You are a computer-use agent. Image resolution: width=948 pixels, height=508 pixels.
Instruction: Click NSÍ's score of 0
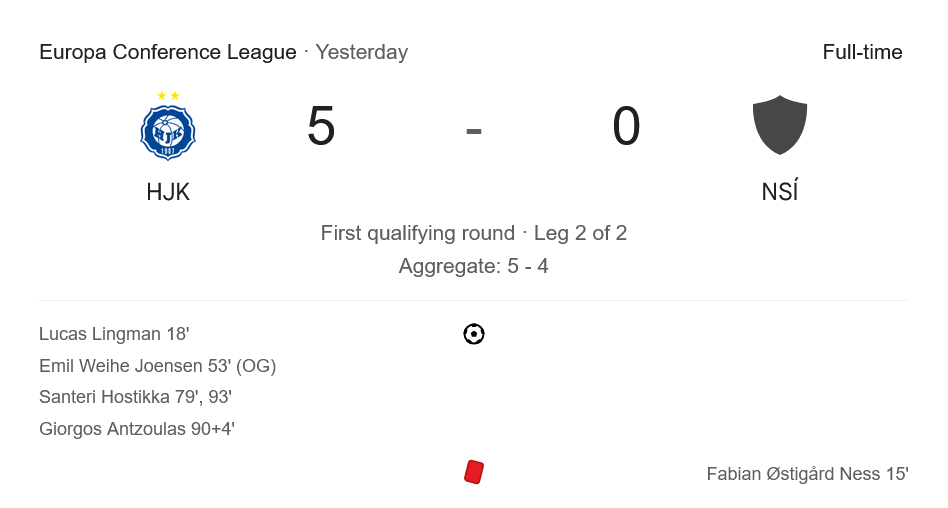coord(626,127)
